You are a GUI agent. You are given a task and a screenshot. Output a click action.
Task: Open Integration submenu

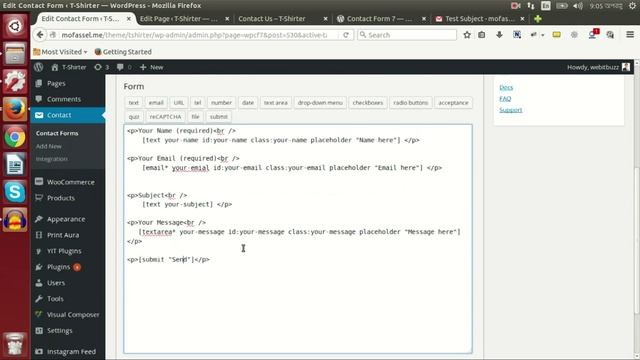tap(51, 159)
